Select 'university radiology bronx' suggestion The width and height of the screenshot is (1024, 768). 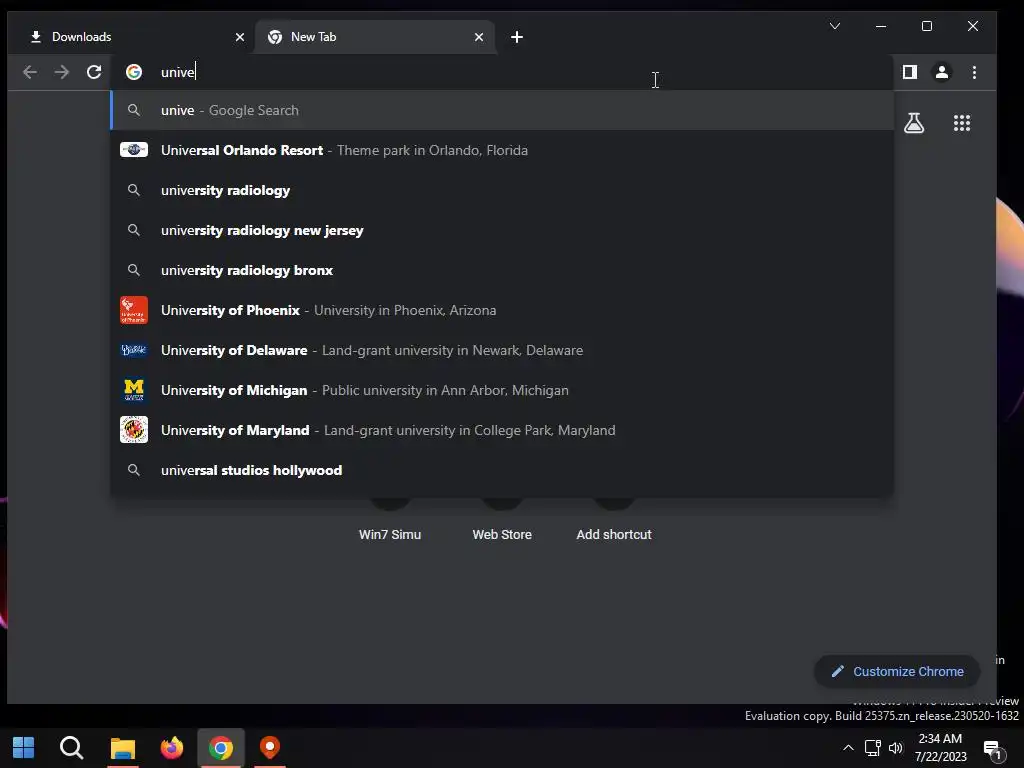[x=502, y=270]
